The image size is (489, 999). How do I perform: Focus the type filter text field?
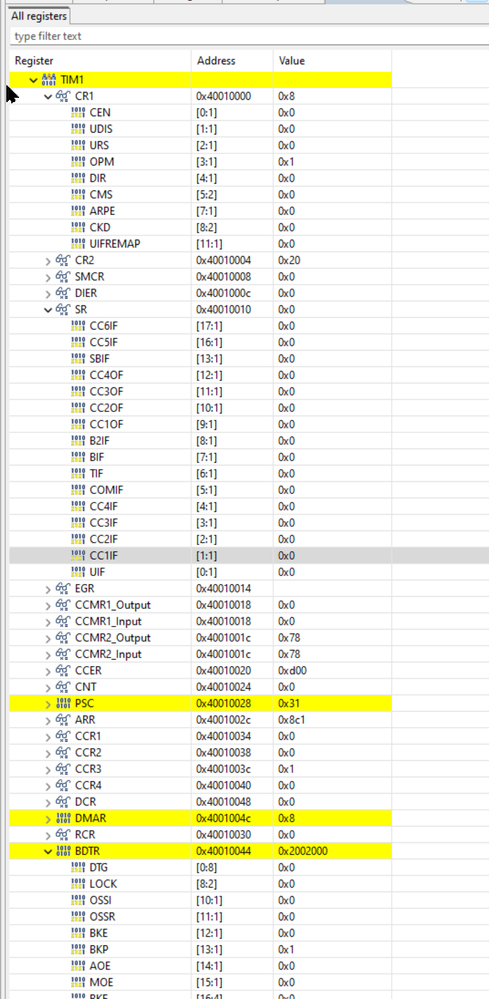248,36
